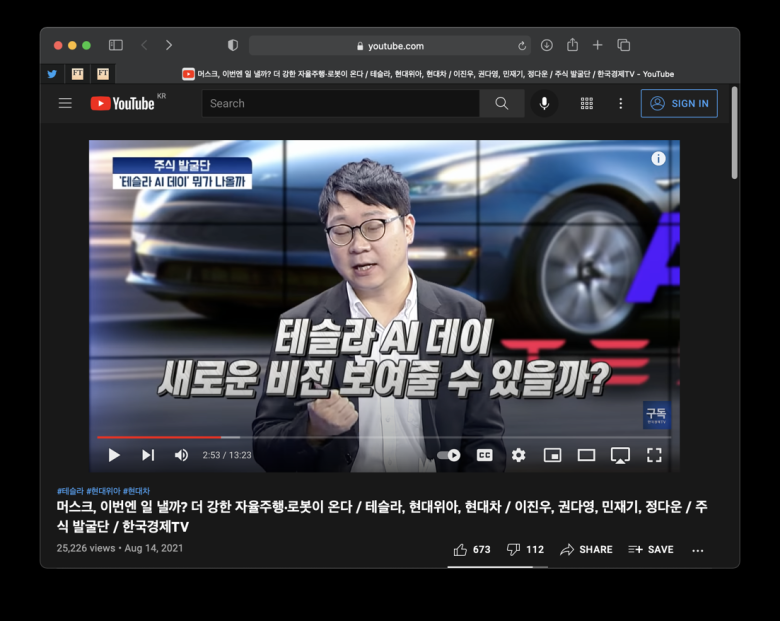Click the 2:53 / 13:23 time display
This screenshot has height=621, width=780.
226,455
